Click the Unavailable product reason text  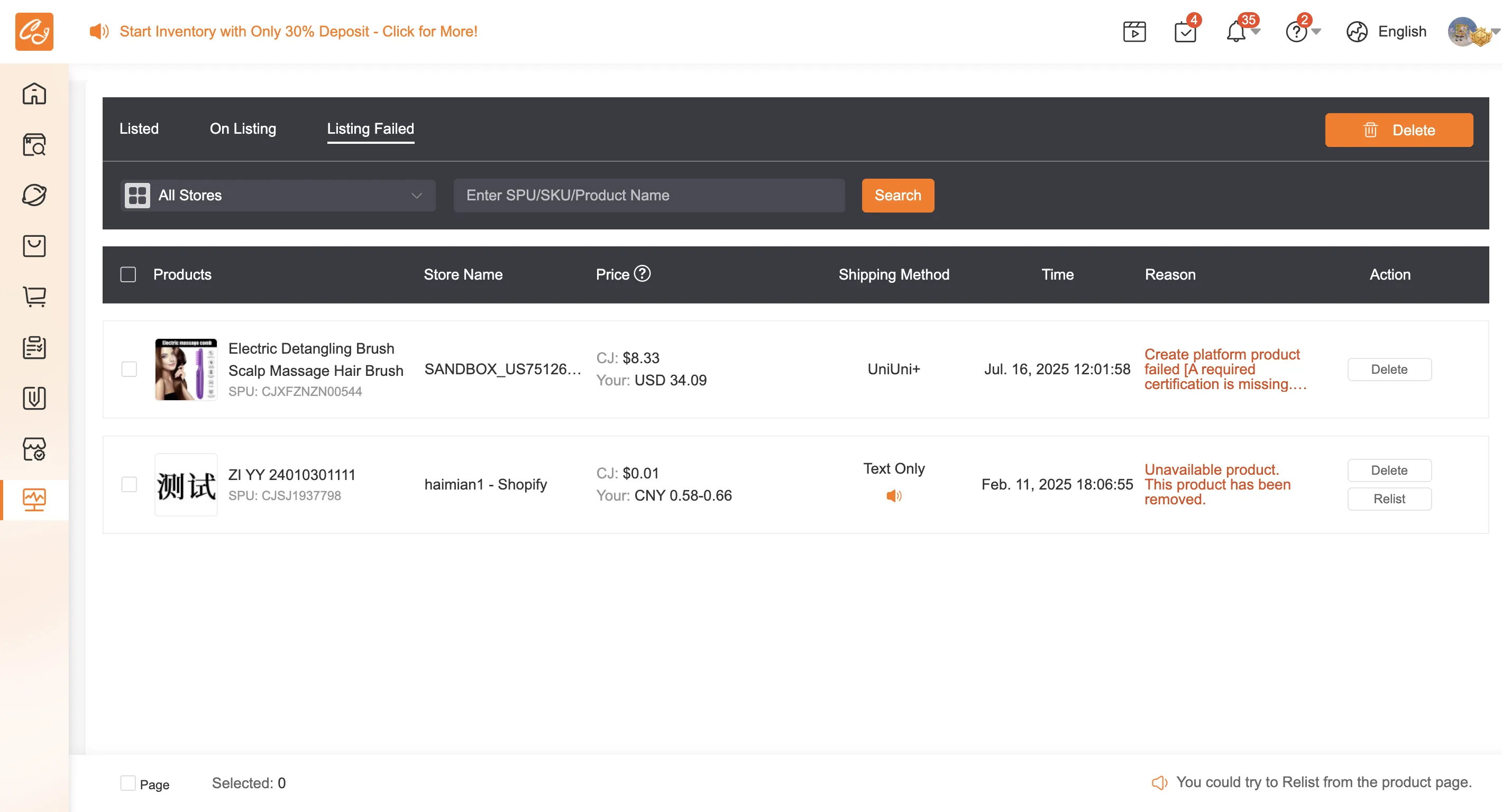point(1217,484)
